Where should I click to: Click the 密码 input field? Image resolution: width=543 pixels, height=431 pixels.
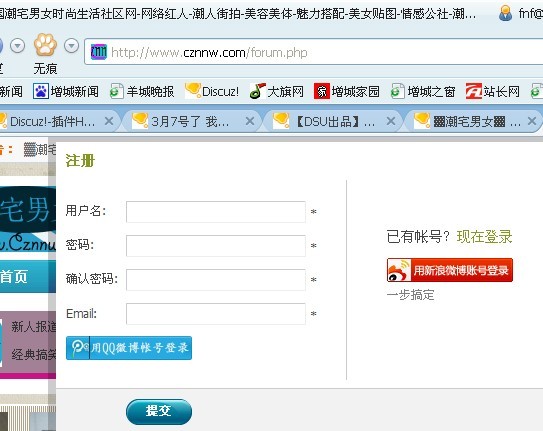[216, 245]
